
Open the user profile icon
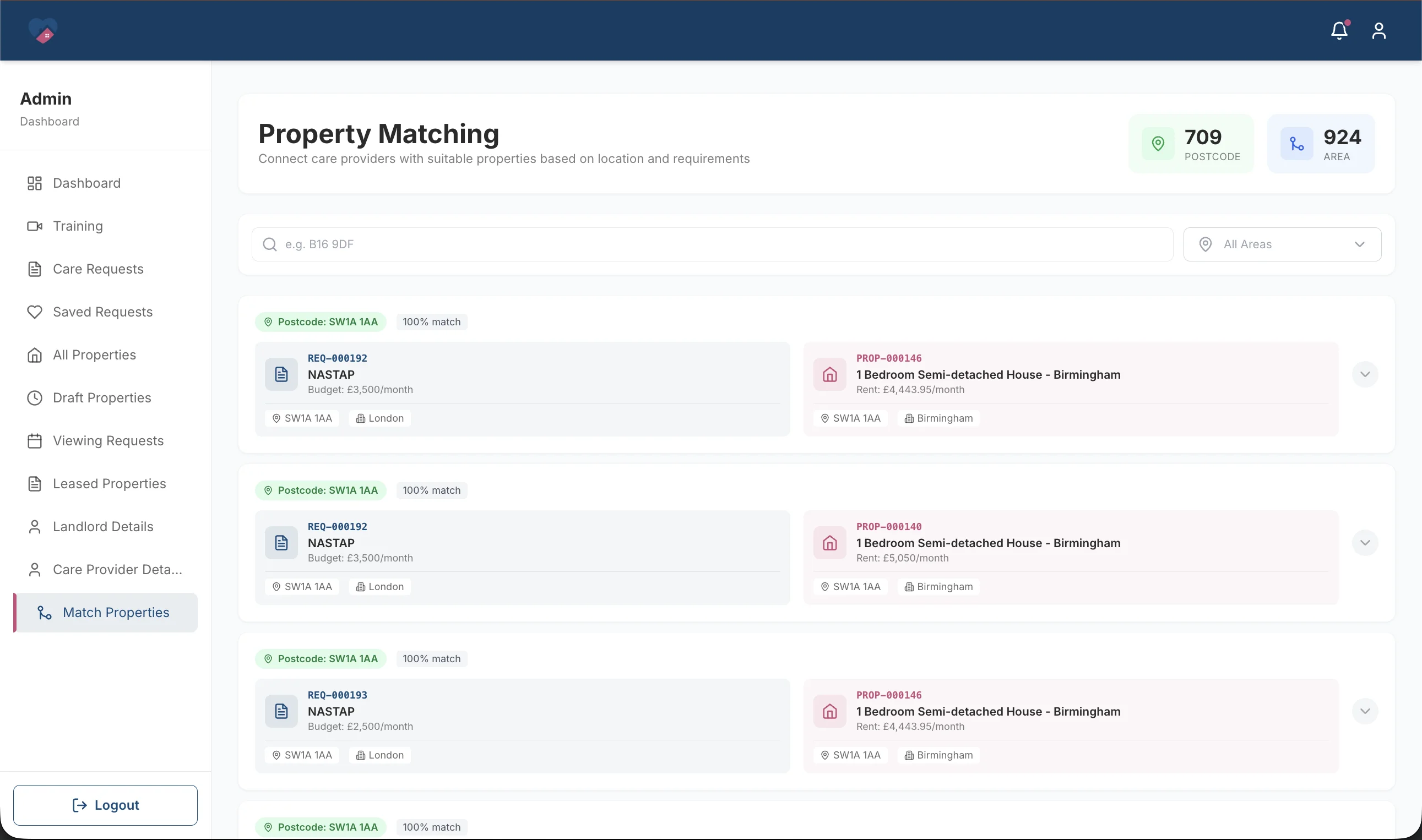point(1379,31)
